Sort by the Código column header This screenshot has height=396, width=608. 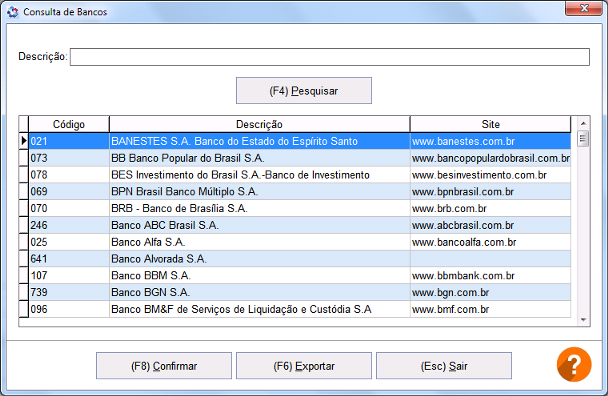pyautogui.click(x=69, y=125)
